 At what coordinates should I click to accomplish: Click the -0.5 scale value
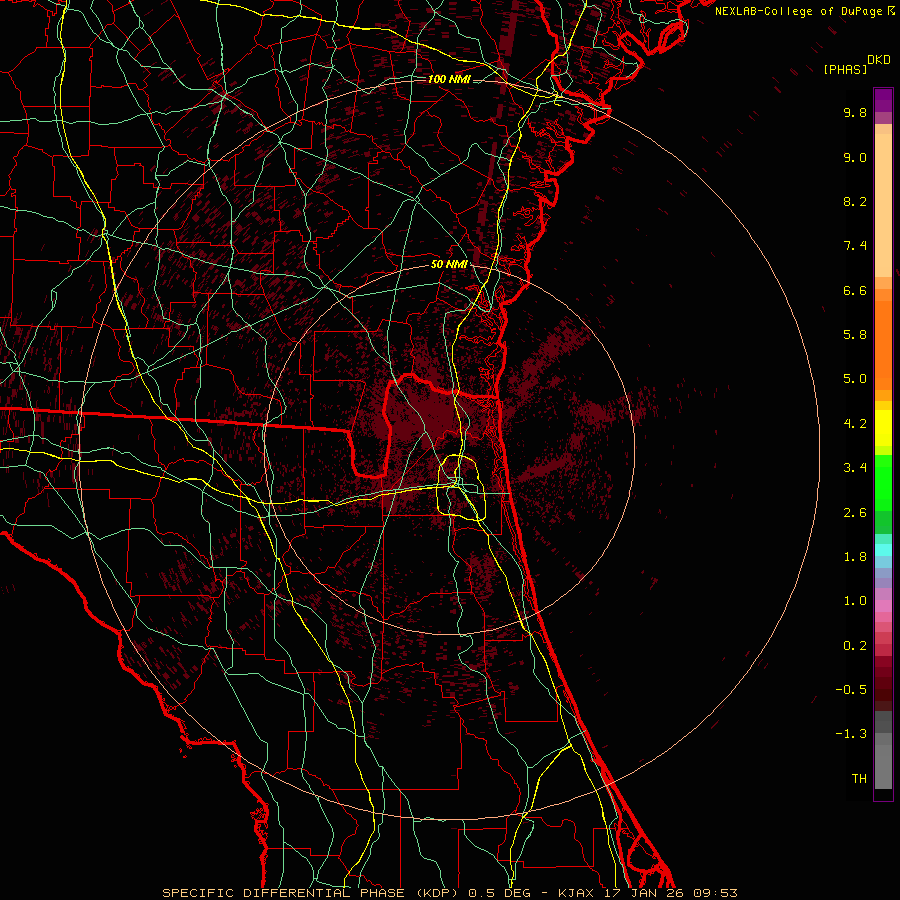pyautogui.click(x=851, y=690)
